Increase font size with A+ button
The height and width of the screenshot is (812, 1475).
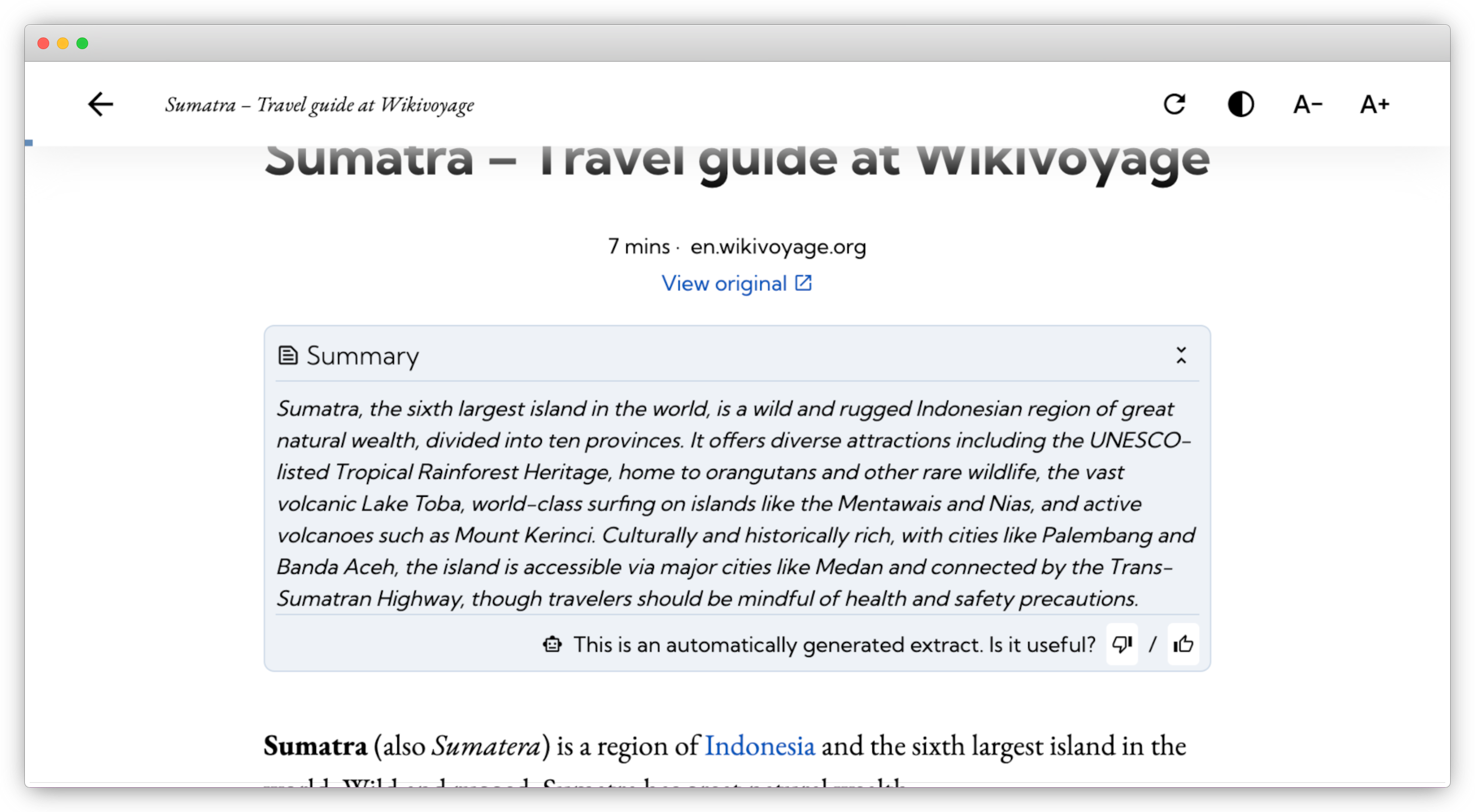coord(1375,104)
